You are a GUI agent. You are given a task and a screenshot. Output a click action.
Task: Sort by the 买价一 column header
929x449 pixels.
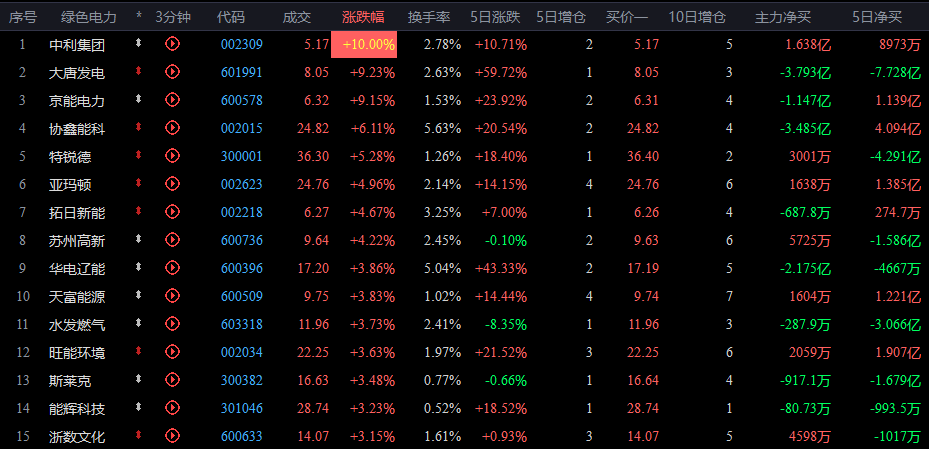click(x=627, y=17)
